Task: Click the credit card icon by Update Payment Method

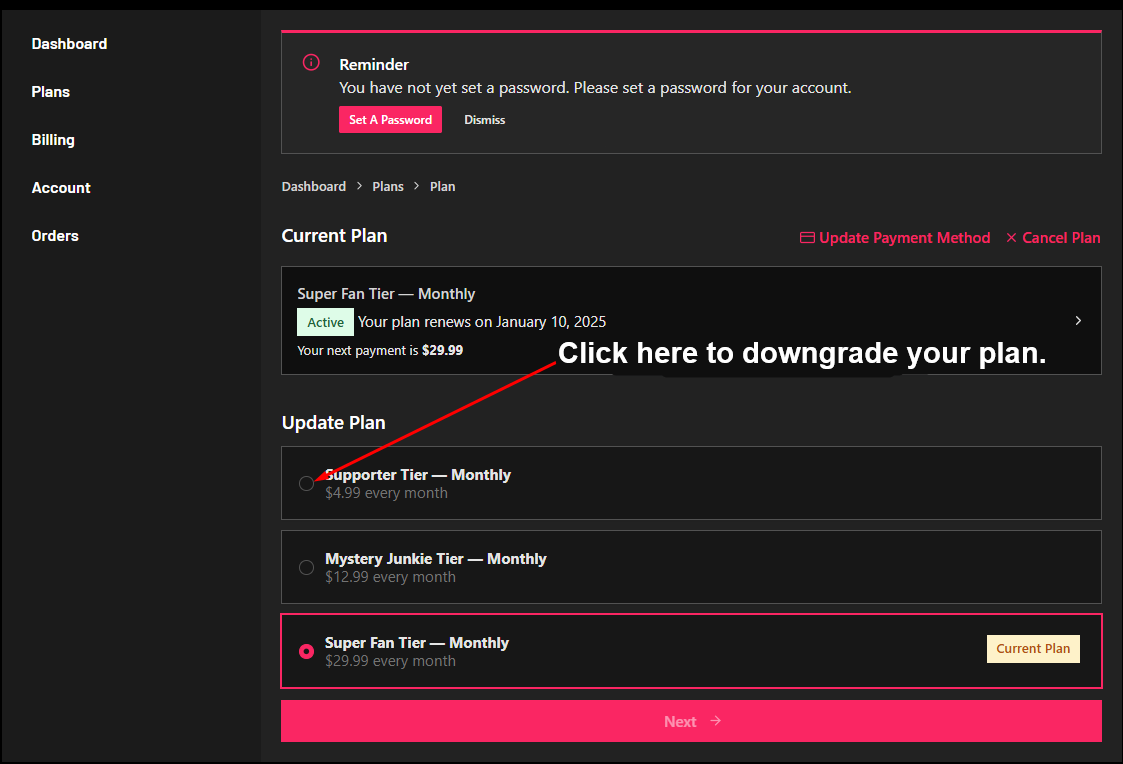Action: (807, 238)
